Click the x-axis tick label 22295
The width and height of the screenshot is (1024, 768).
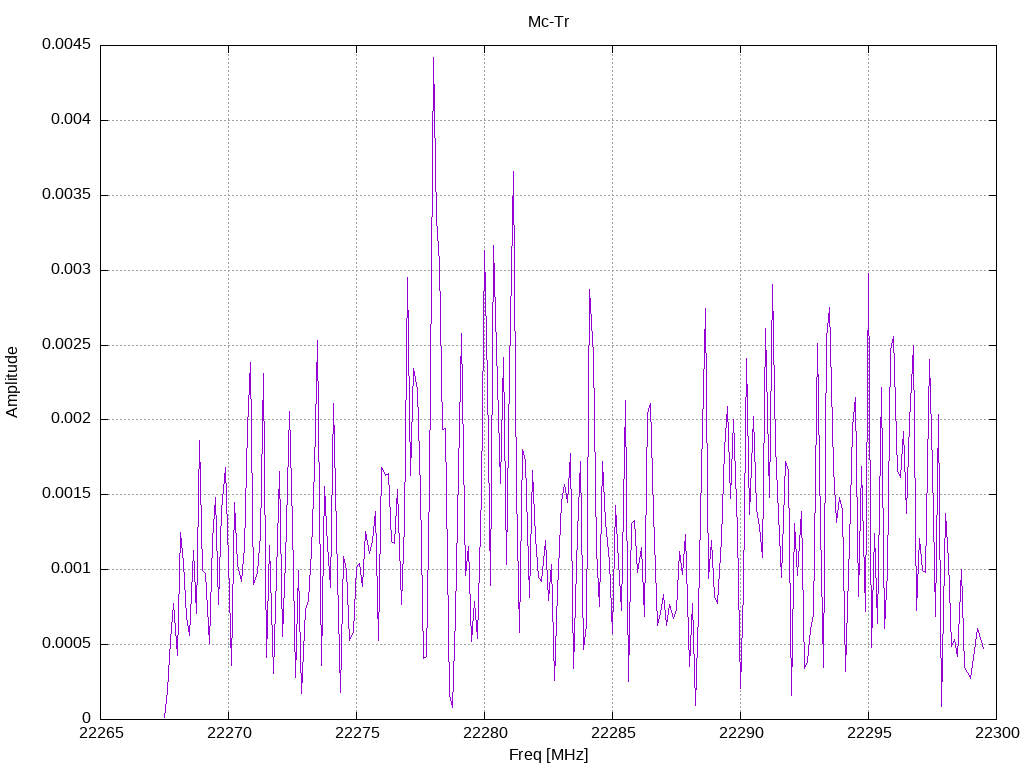click(x=869, y=733)
